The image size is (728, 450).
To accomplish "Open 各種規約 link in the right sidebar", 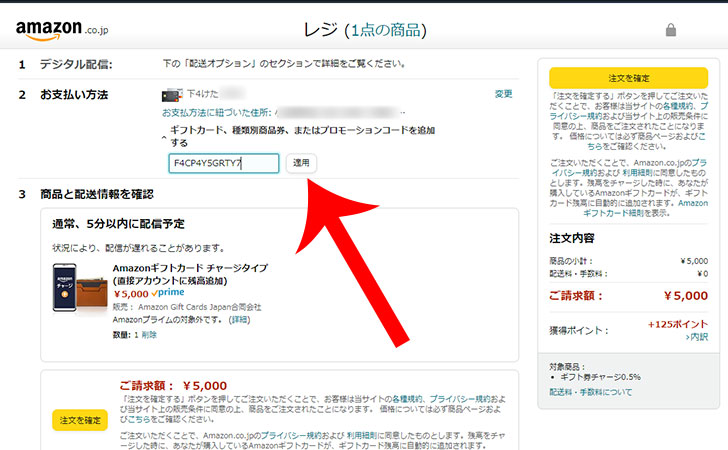I will [680, 106].
